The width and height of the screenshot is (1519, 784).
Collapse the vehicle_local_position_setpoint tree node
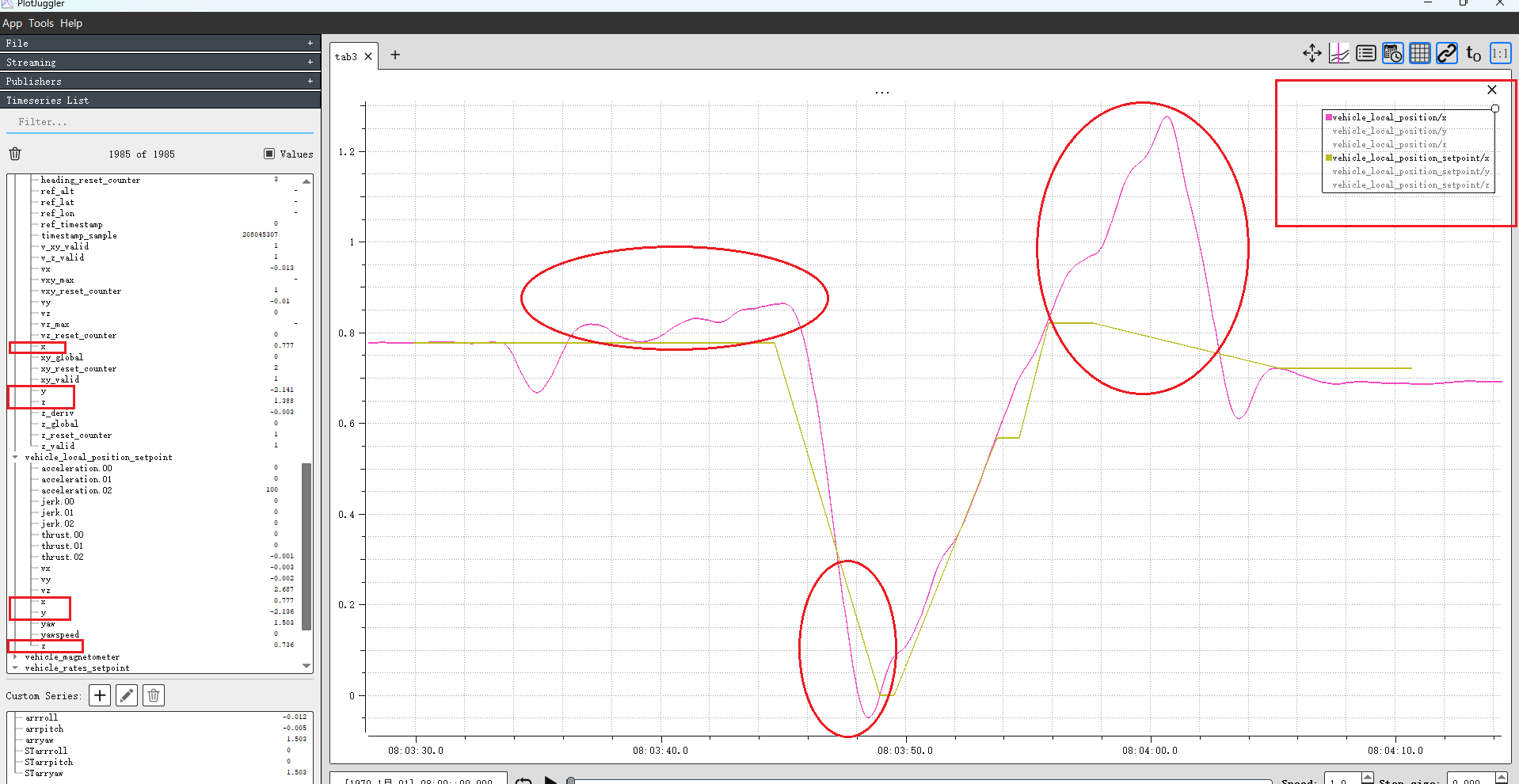(15, 457)
